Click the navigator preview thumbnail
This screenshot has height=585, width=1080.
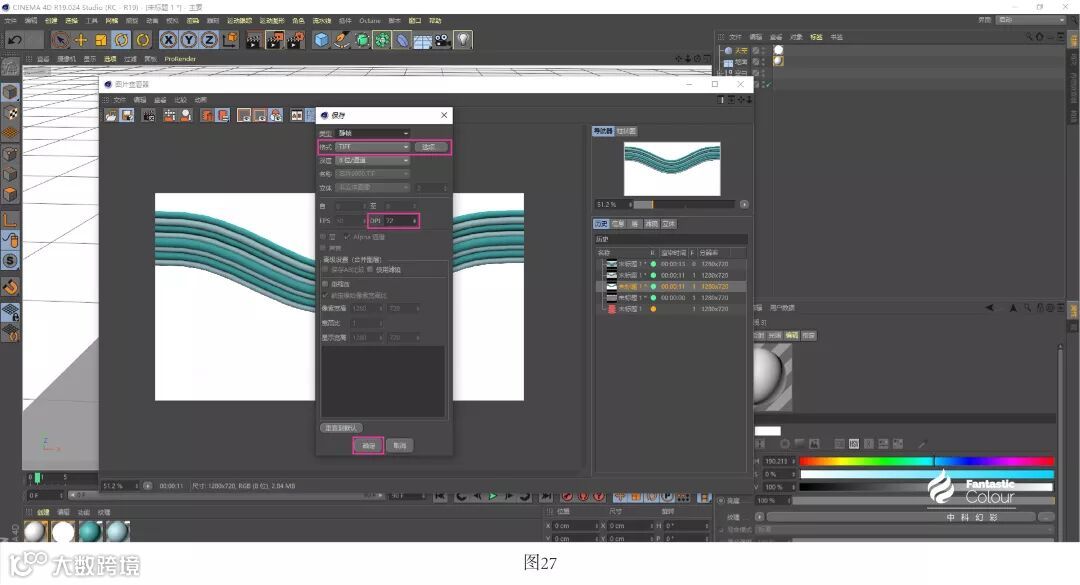coord(672,169)
